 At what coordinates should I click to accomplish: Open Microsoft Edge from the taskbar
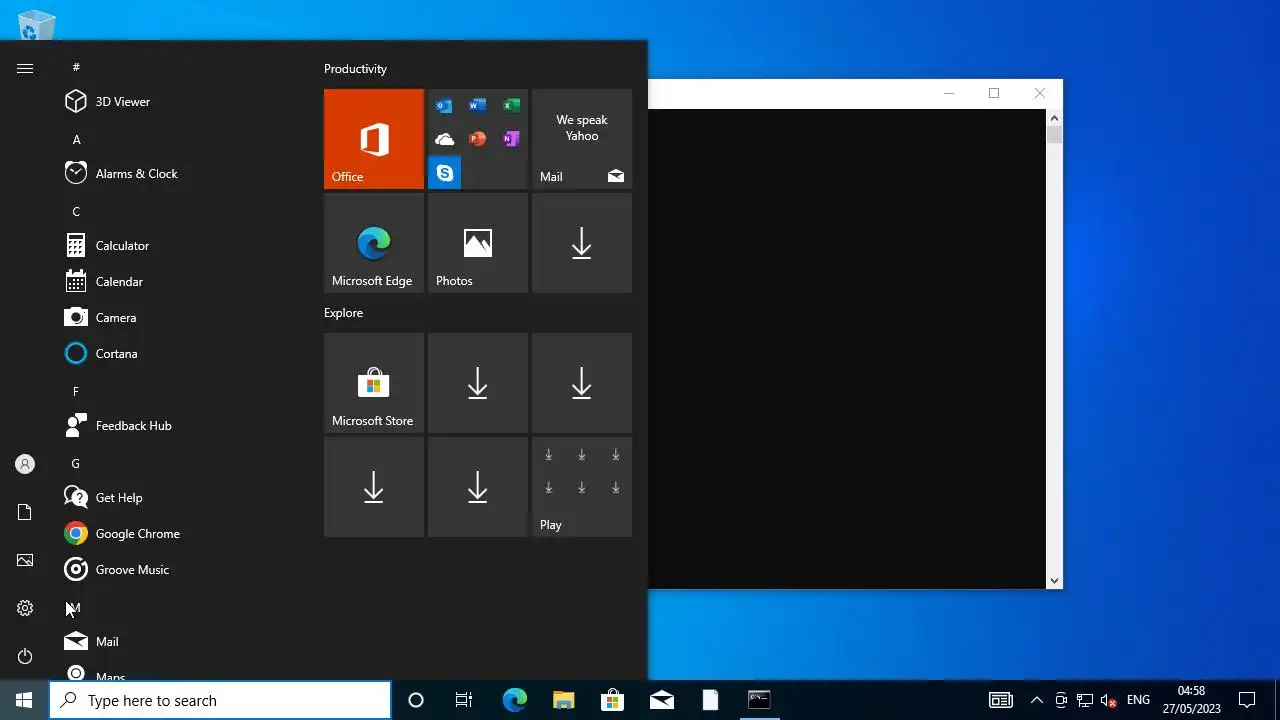514,700
